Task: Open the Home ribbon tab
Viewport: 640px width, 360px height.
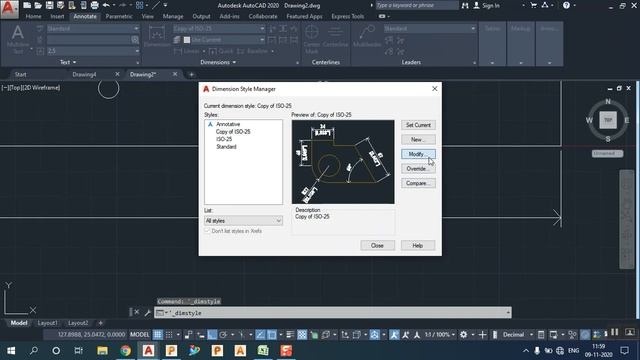Action: (x=33, y=17)
